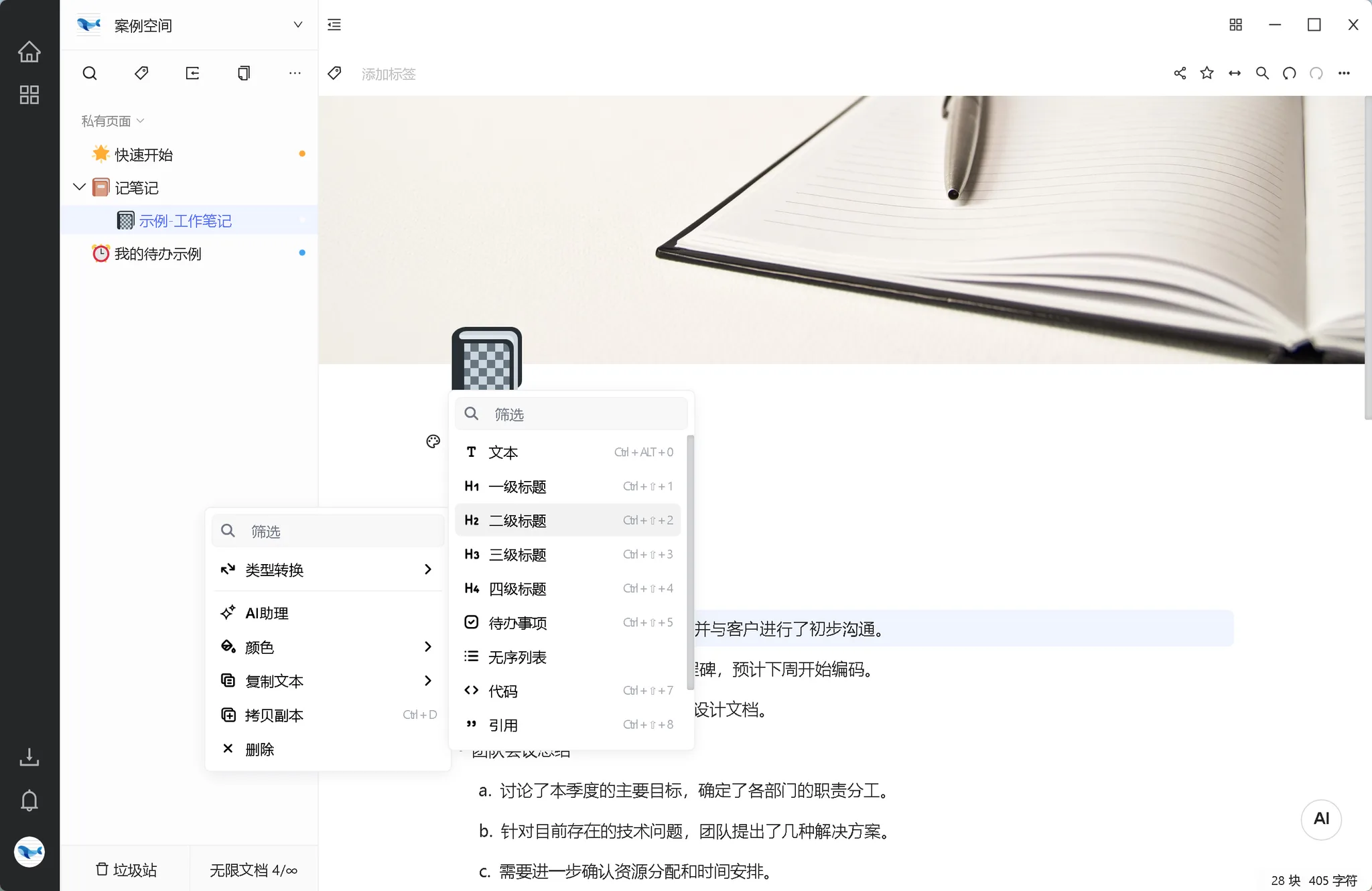Convert block to 无序列表
This screenshot has width=1372, height=891.
pos(568,657)
